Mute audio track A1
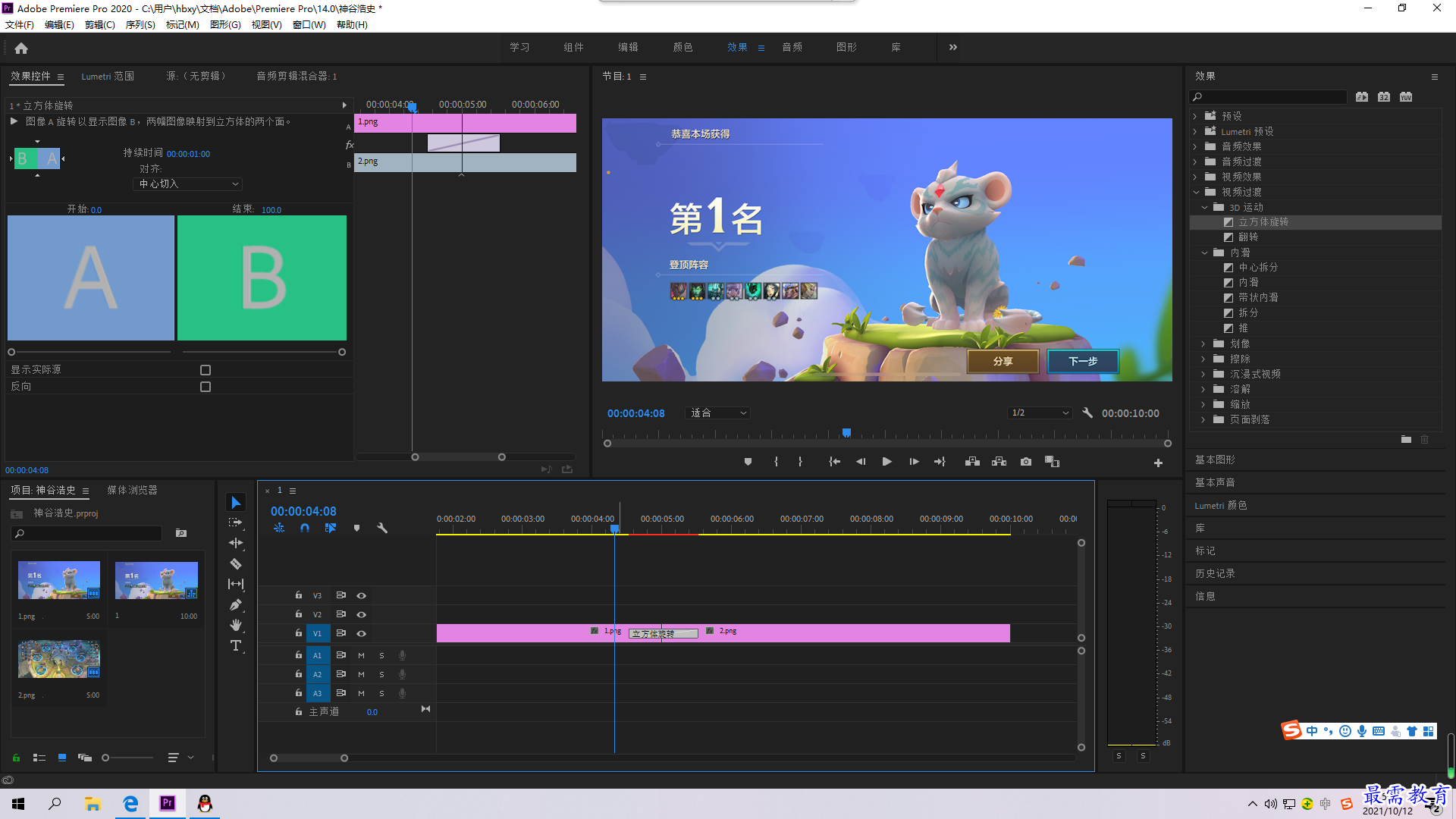 pyautogui.click(x=361, y=656)
